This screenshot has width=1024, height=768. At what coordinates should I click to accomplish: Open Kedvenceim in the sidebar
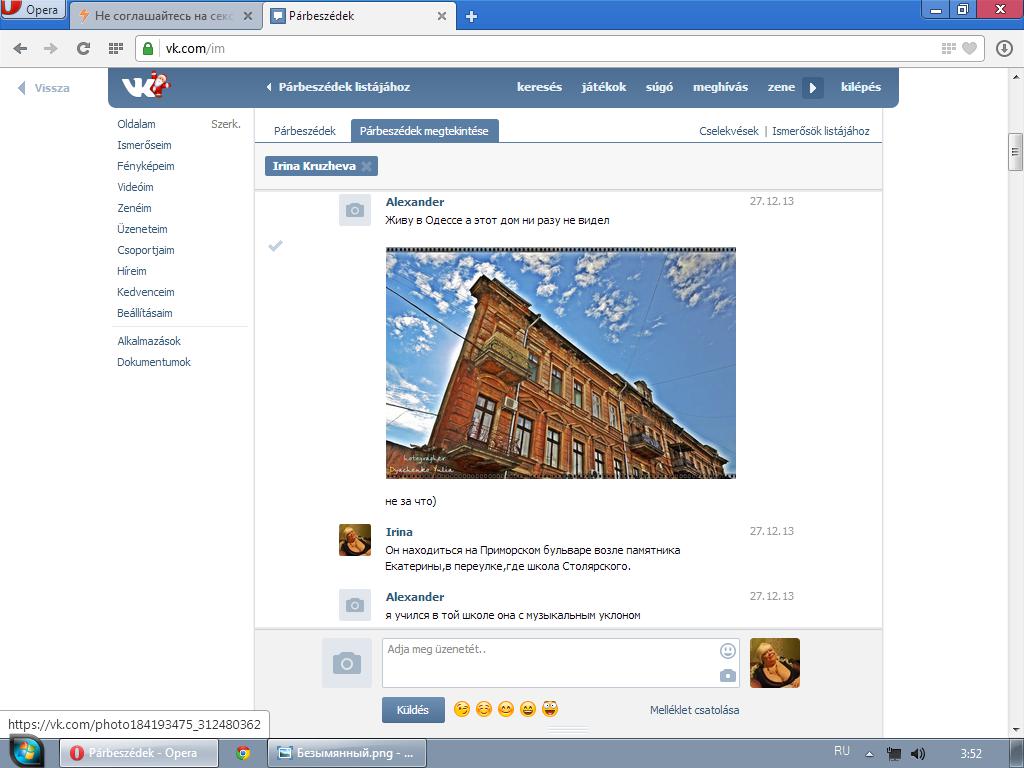(146, 292)
